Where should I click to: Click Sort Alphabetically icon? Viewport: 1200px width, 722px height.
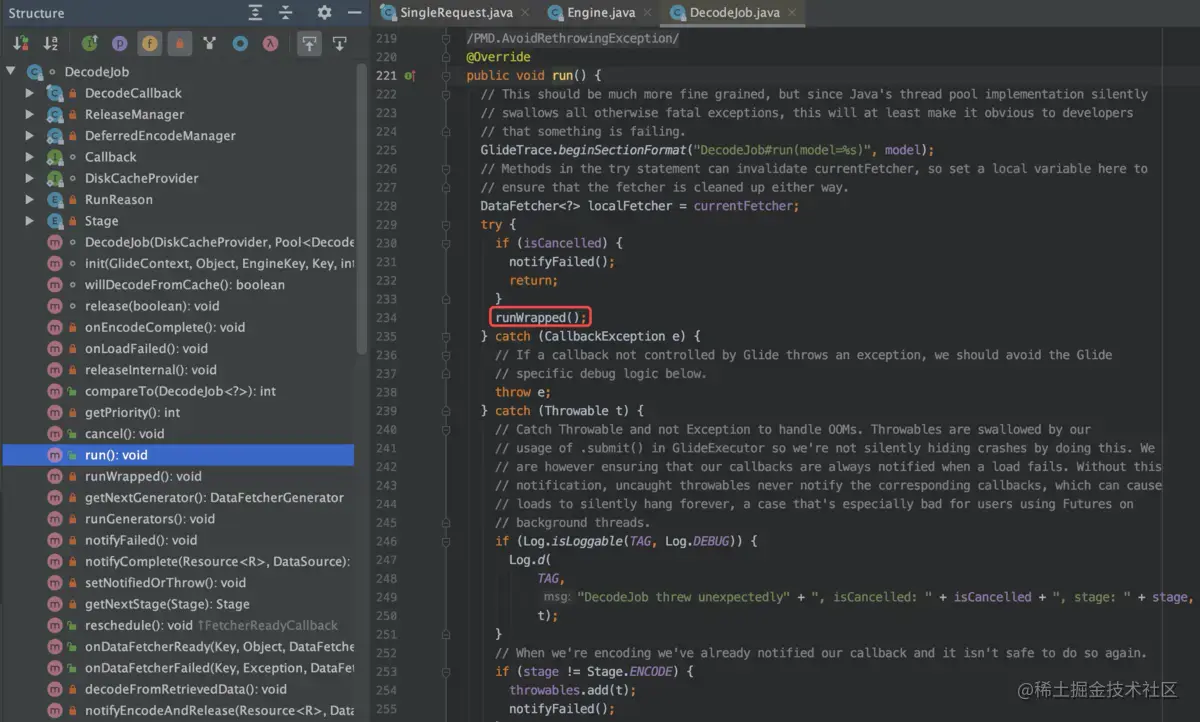[51, 43]
